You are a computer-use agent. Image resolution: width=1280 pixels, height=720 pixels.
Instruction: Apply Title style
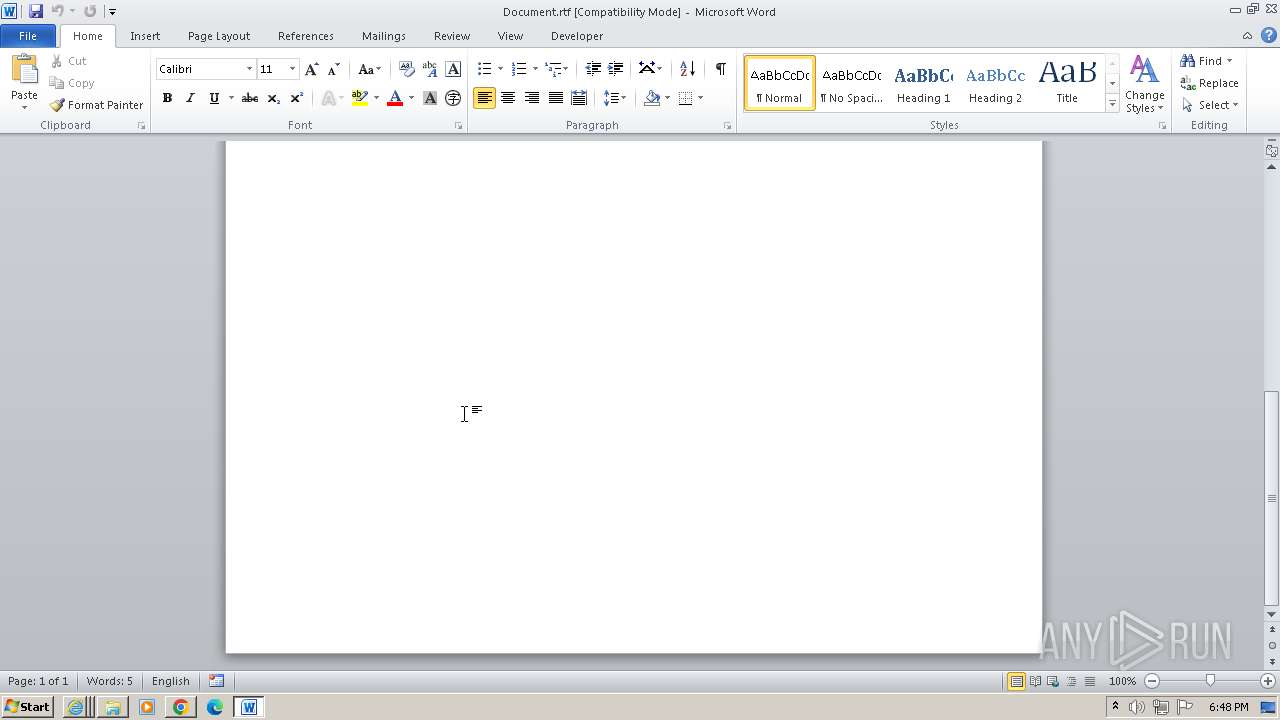1067,83
